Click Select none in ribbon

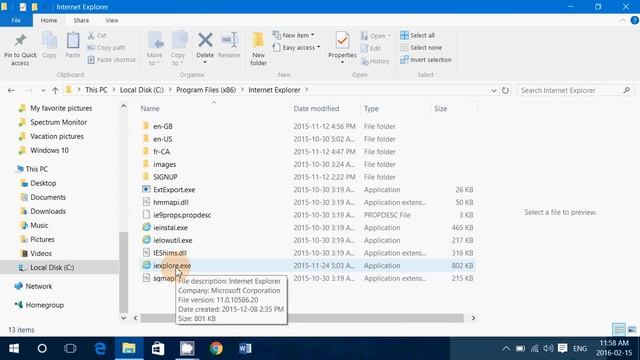tap(420, 48)
